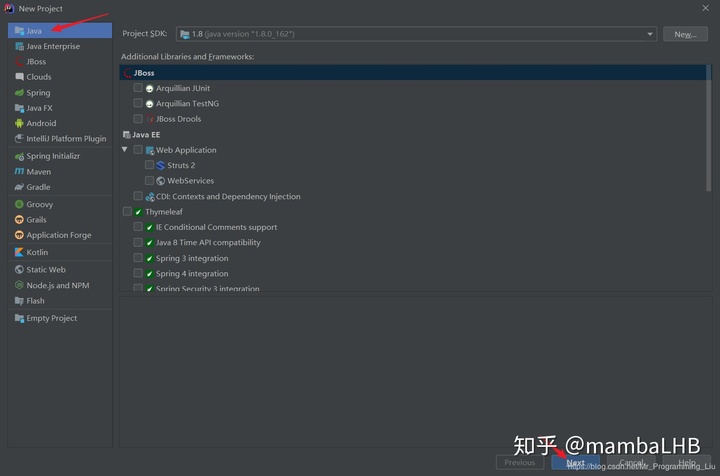Screen dimensions: 720x476
Task: Click the Next button
Action: (575, 462)
